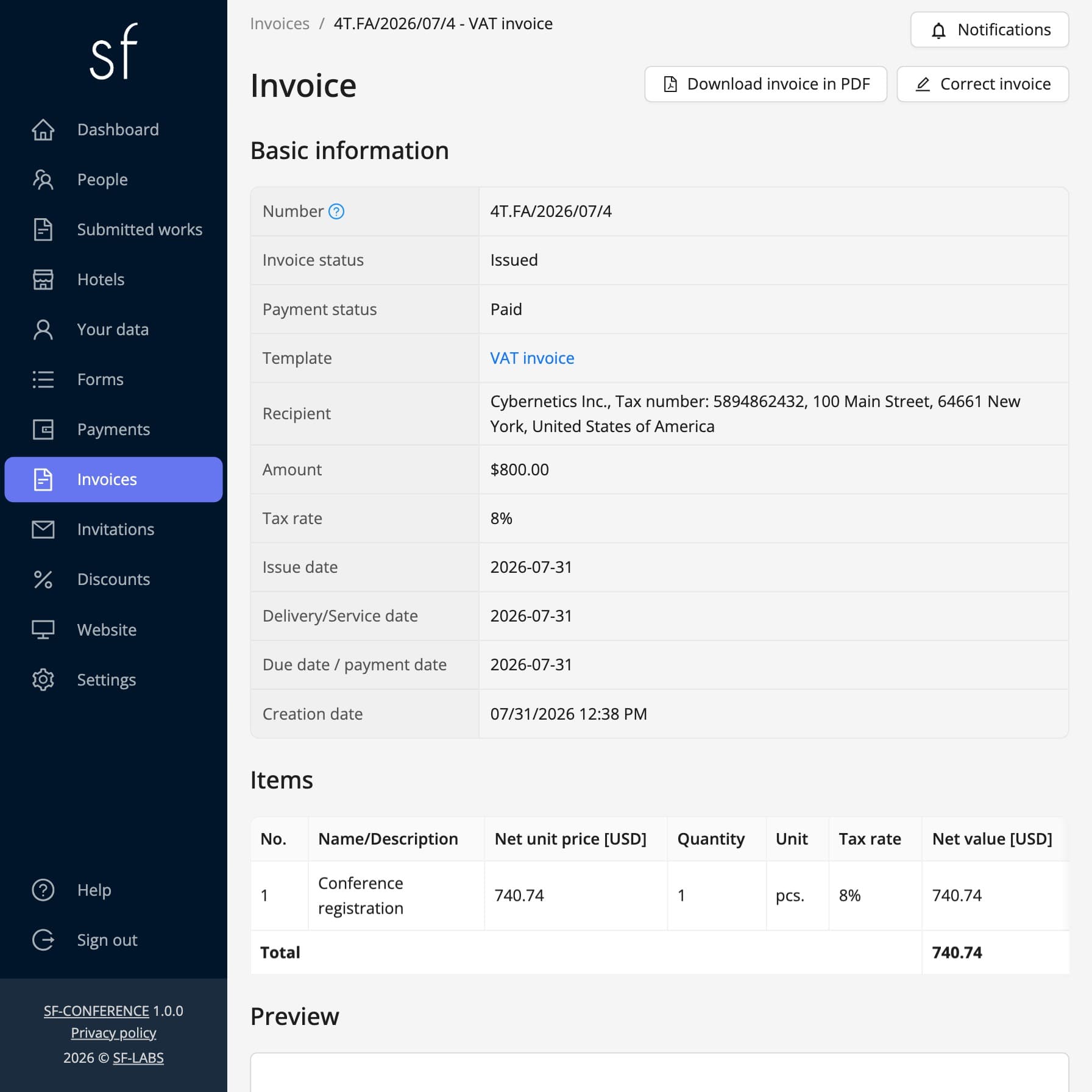This screenshot has height=1092, width=1092.
Task: Go to Dashboard menu label
Action: point(118,130)
